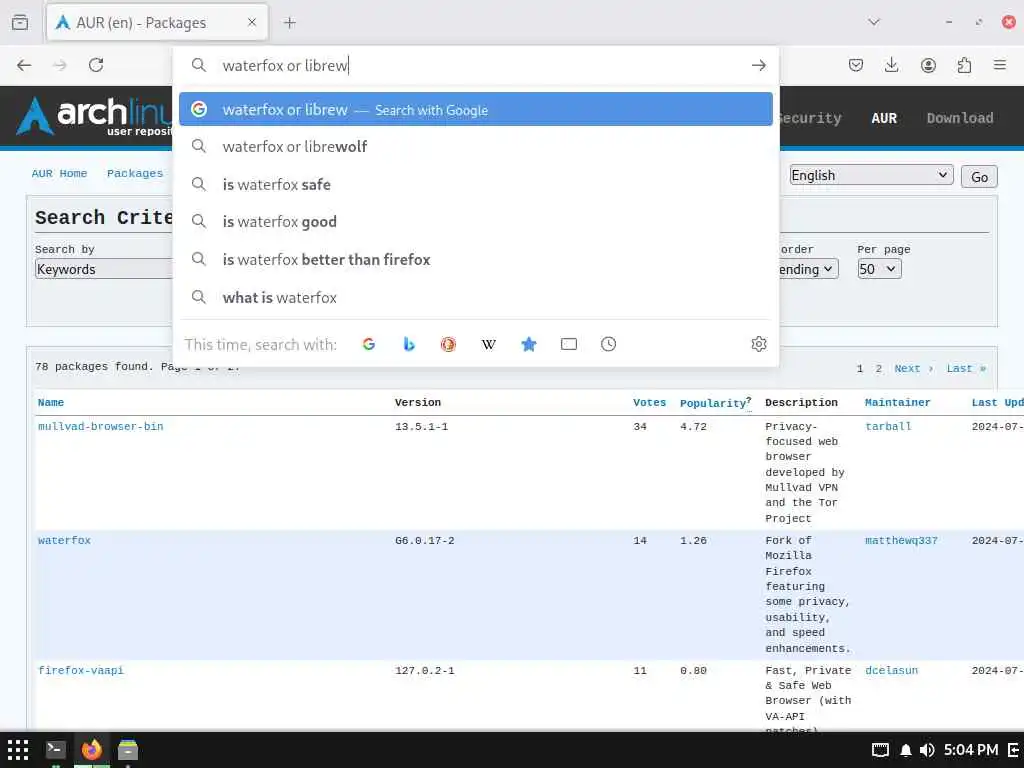Sort by the Votes column header
The height and width of the screenshot is (768, 1024).
tap(649, 402)
